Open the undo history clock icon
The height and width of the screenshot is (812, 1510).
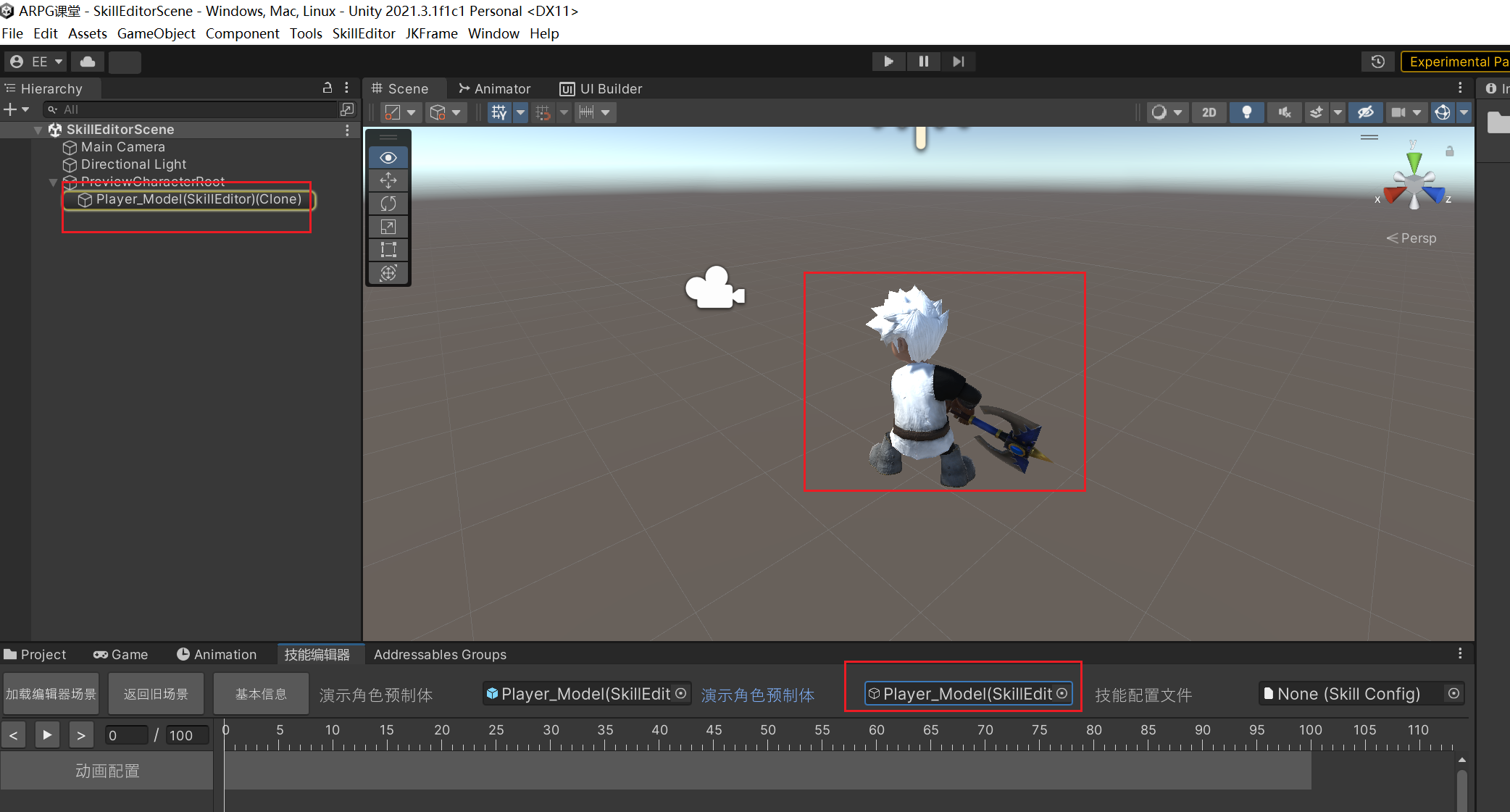(1378, 62)
